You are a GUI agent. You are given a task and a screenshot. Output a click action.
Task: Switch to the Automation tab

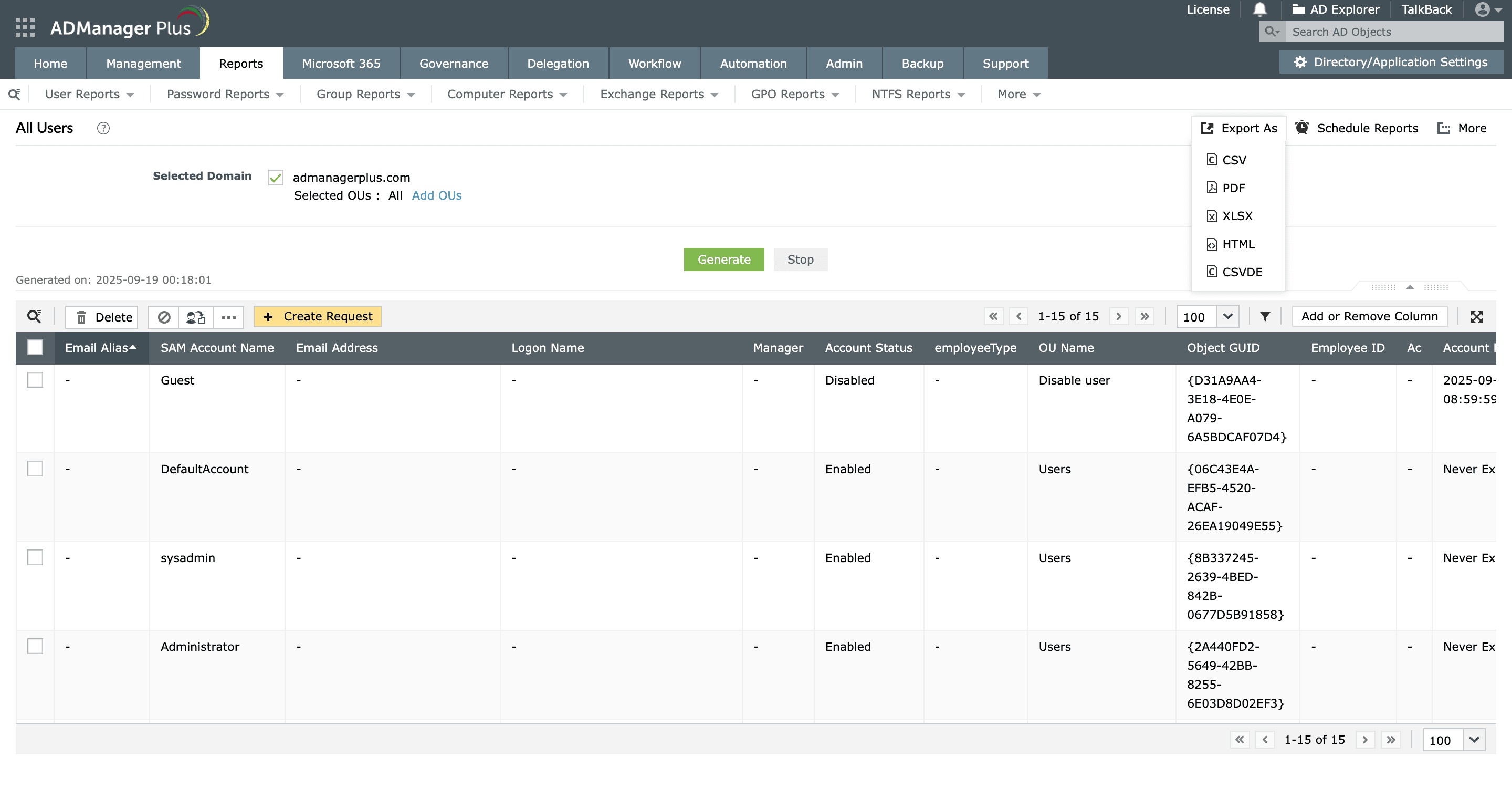click(x=753, y=63)
